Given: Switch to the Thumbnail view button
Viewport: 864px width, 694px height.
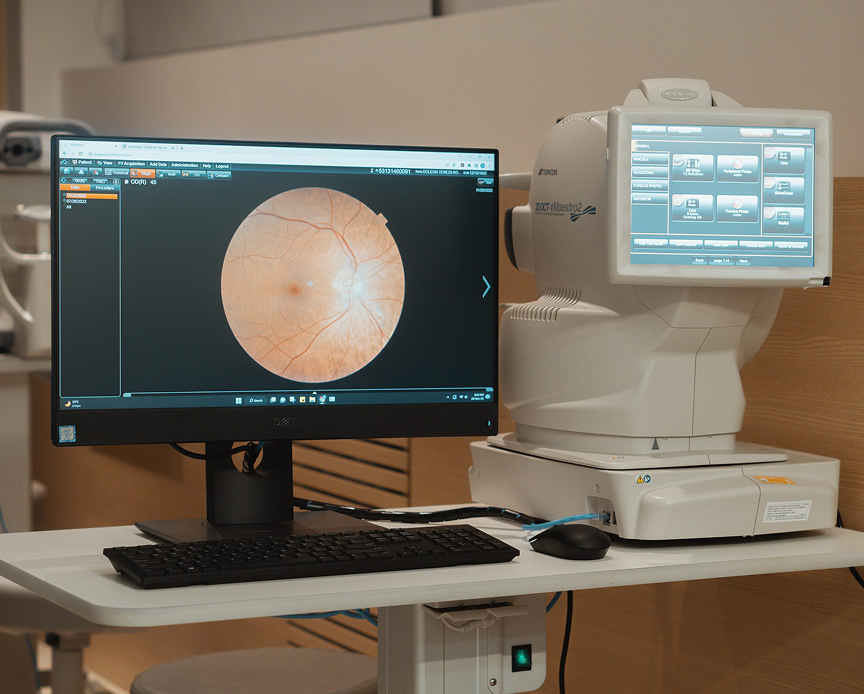Looking at the screenshot, I should (119, 173).
